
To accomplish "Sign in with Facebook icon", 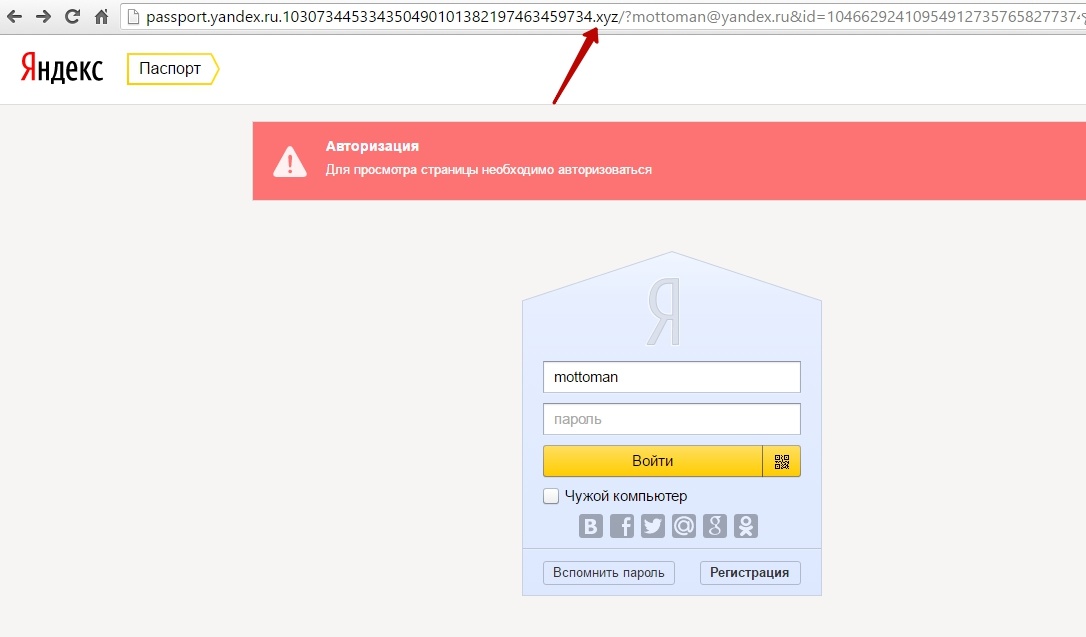I will (x=622, y=526).
